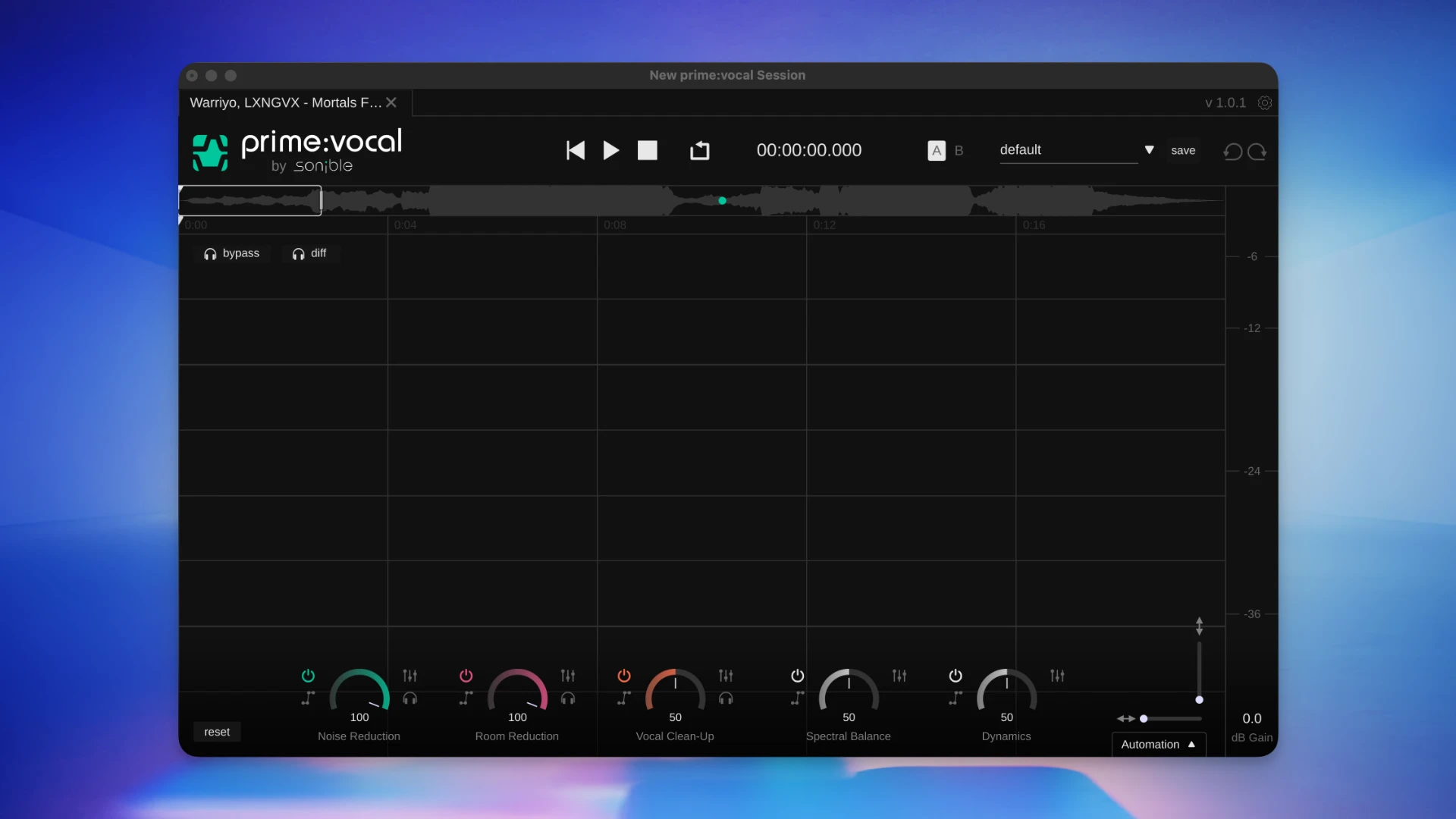Screen dimensions: 1456x819
Task: Click the redo arrow icon
Action: pyautogui.click(x=1257, y=152)
